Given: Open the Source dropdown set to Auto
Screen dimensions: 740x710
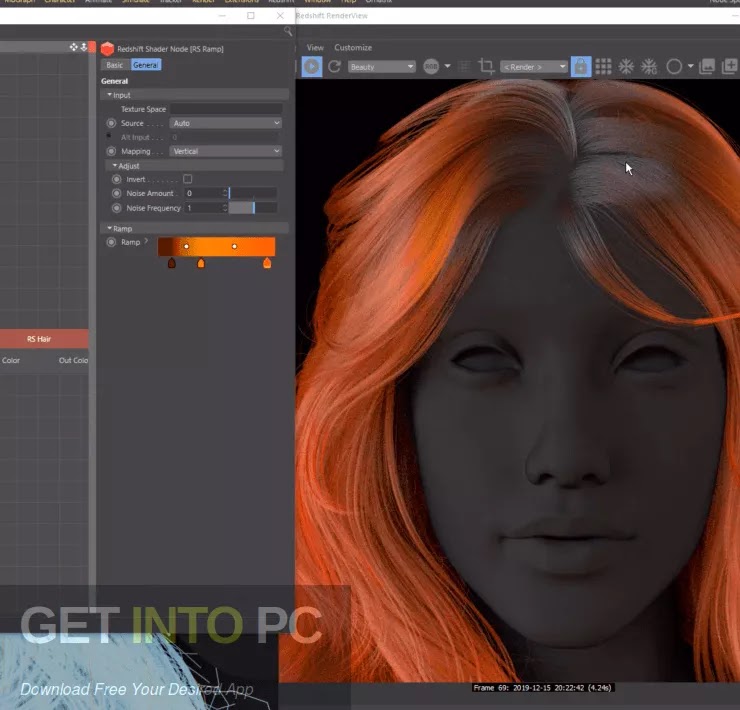Looking at the screenshot, I should [226, 123].
